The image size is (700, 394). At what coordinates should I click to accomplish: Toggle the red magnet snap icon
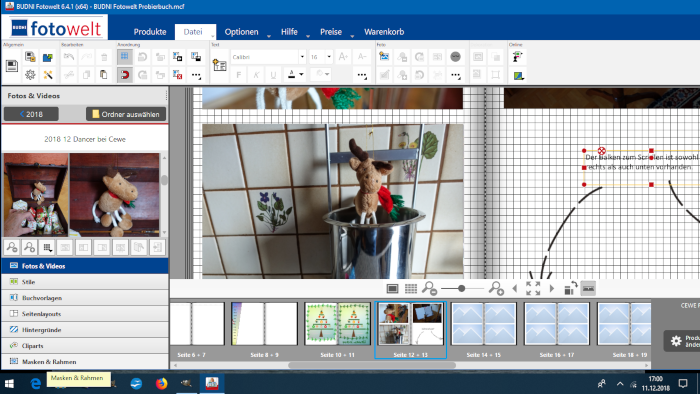(x=125, y=75)
